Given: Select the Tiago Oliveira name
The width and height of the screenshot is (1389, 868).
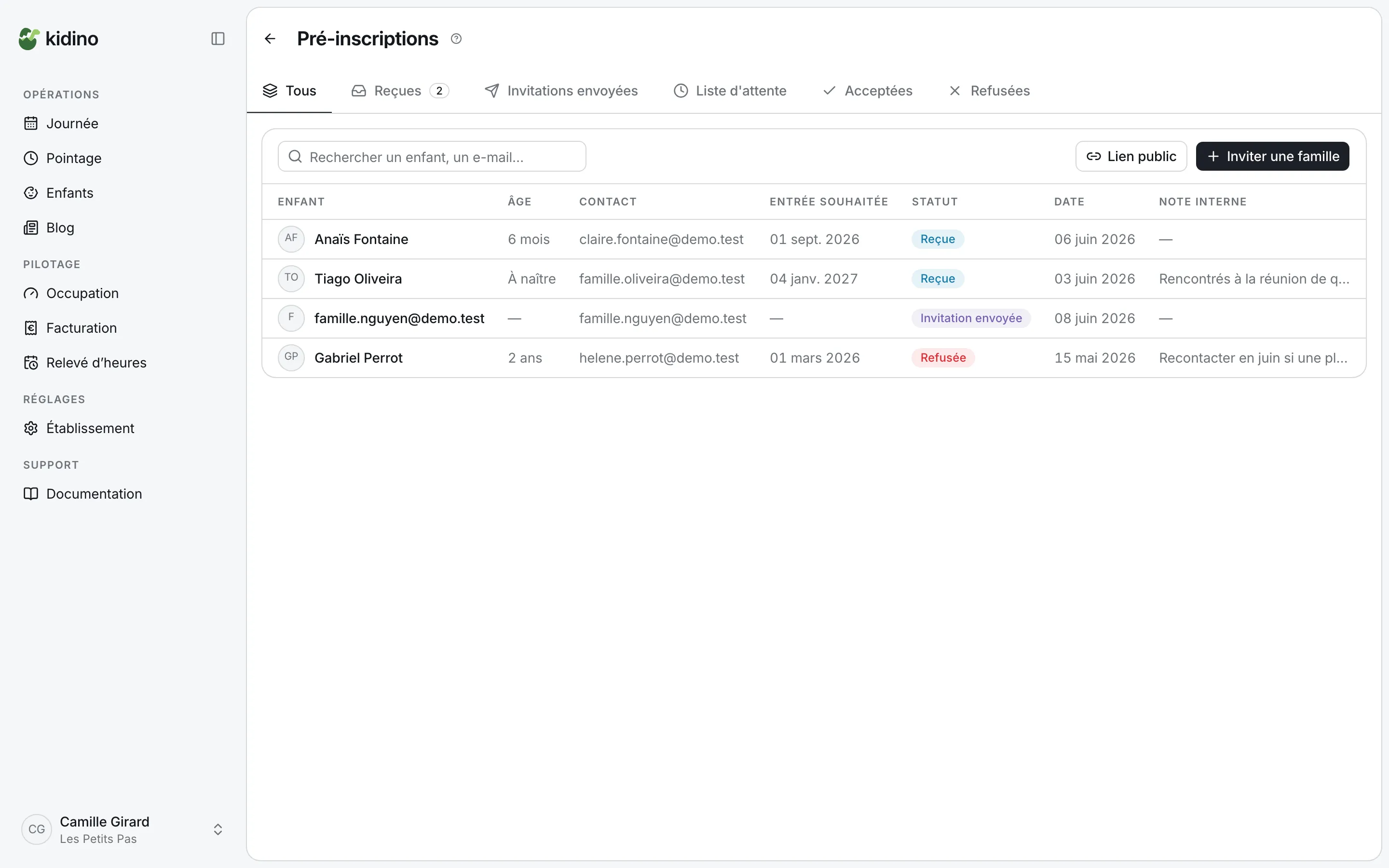Looking at the screenshot, I should (358, 279).
